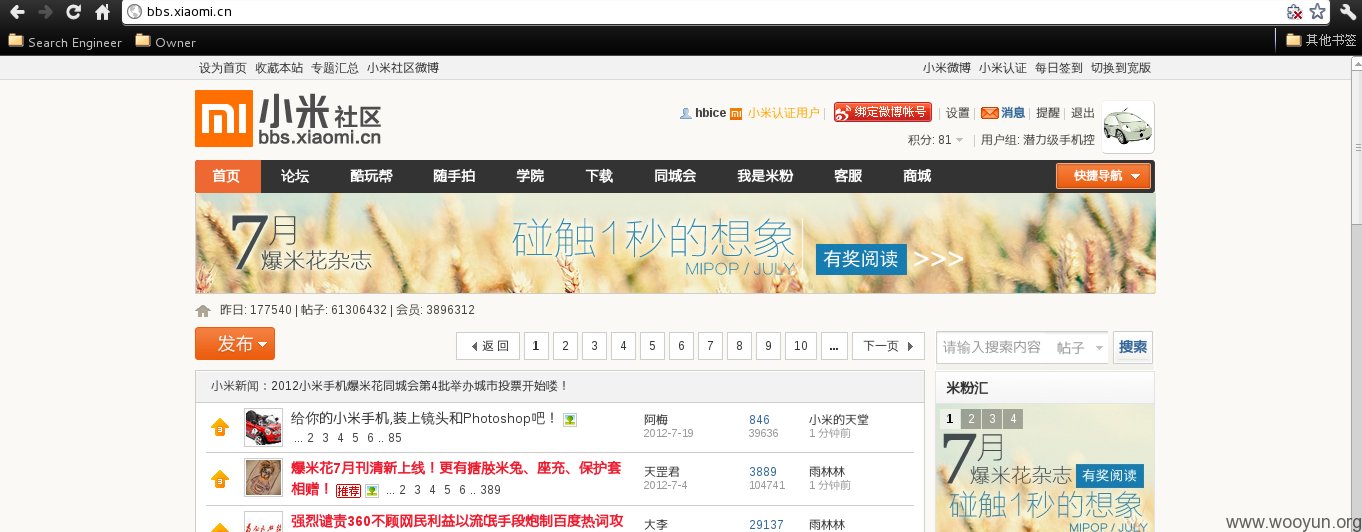Click the 搜索 button
This screenshot has width=1362, height=532.
click(1133, 347)
